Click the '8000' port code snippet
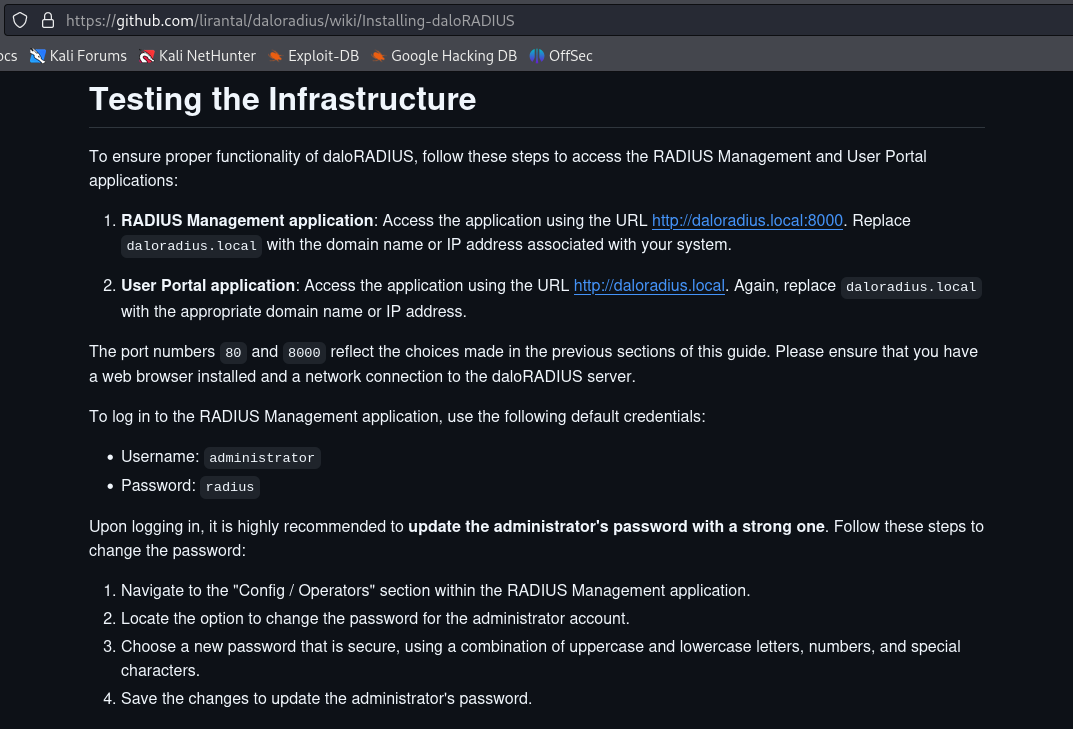Viewport: 1073px width, 729px height. [304, 352]
